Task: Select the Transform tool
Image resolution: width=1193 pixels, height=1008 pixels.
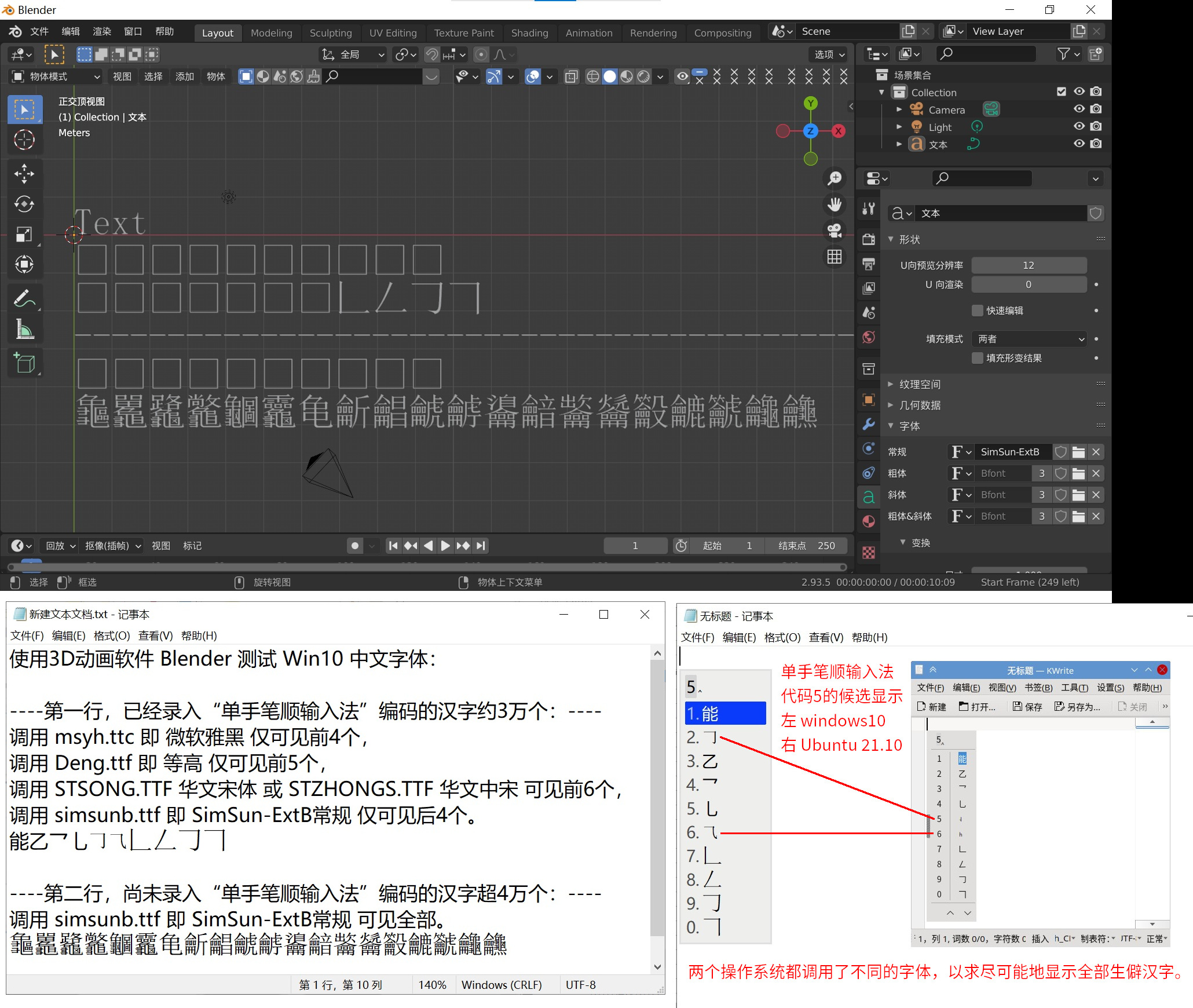Action: tap(24, 264)
